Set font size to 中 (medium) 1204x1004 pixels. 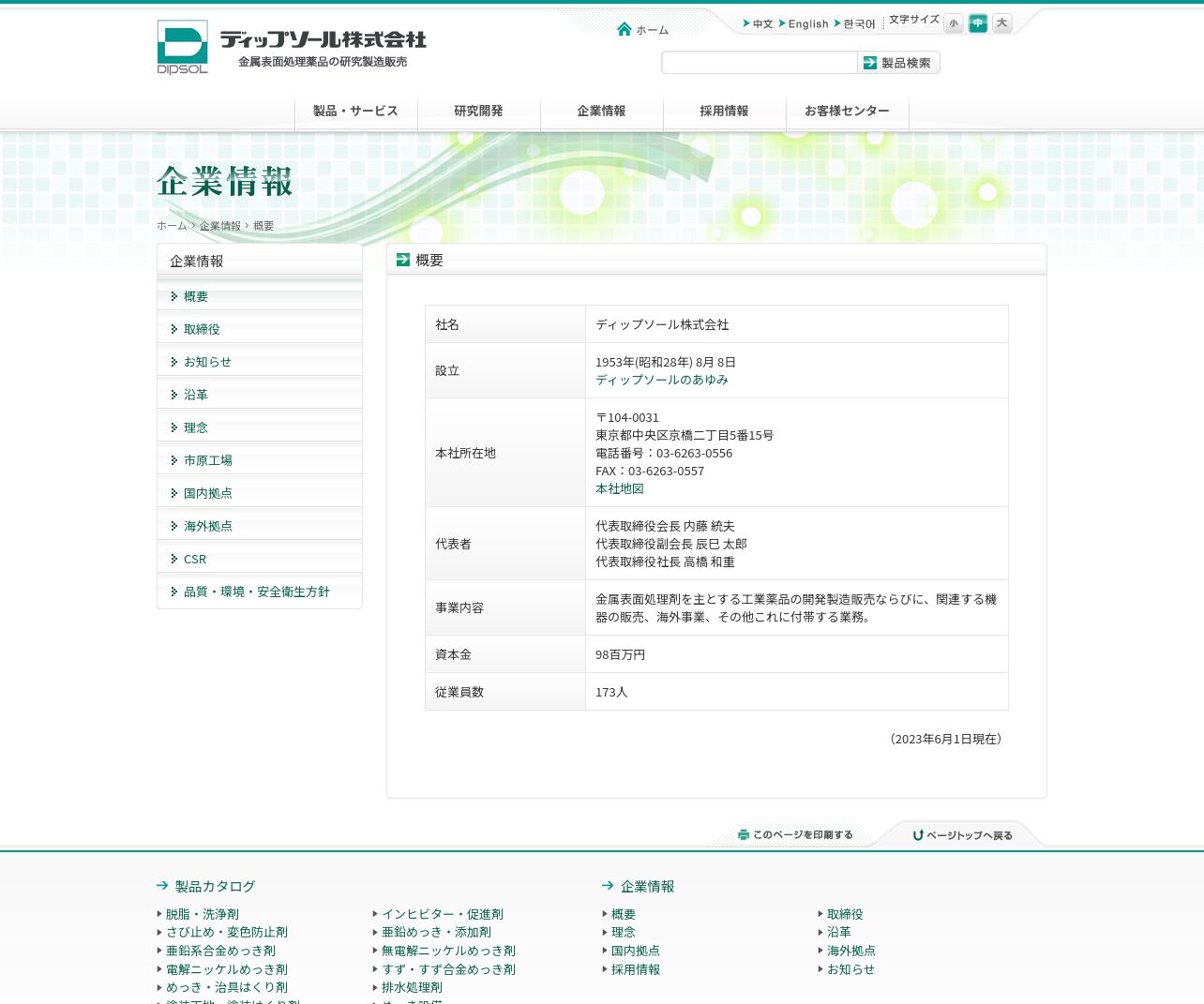coord(978,23)
